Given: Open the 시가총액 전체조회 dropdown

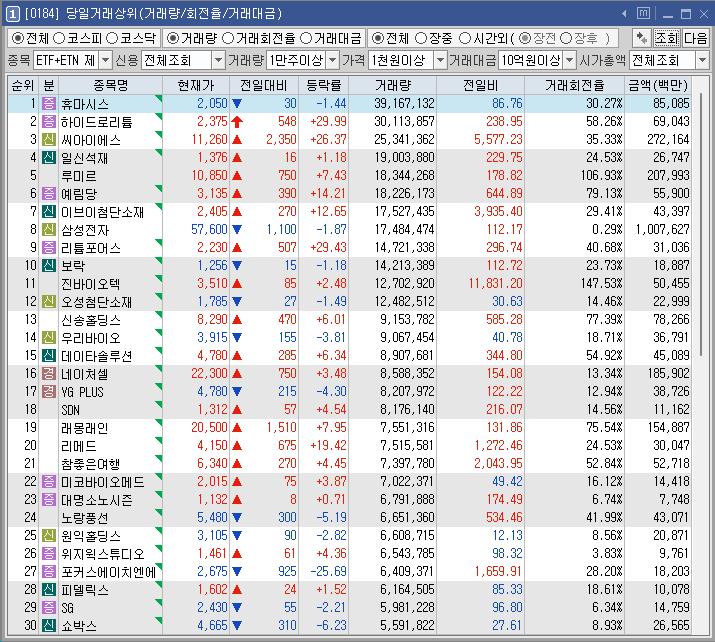Looking at the screenshot, I should pyautogui.click(x=702, y=60).
